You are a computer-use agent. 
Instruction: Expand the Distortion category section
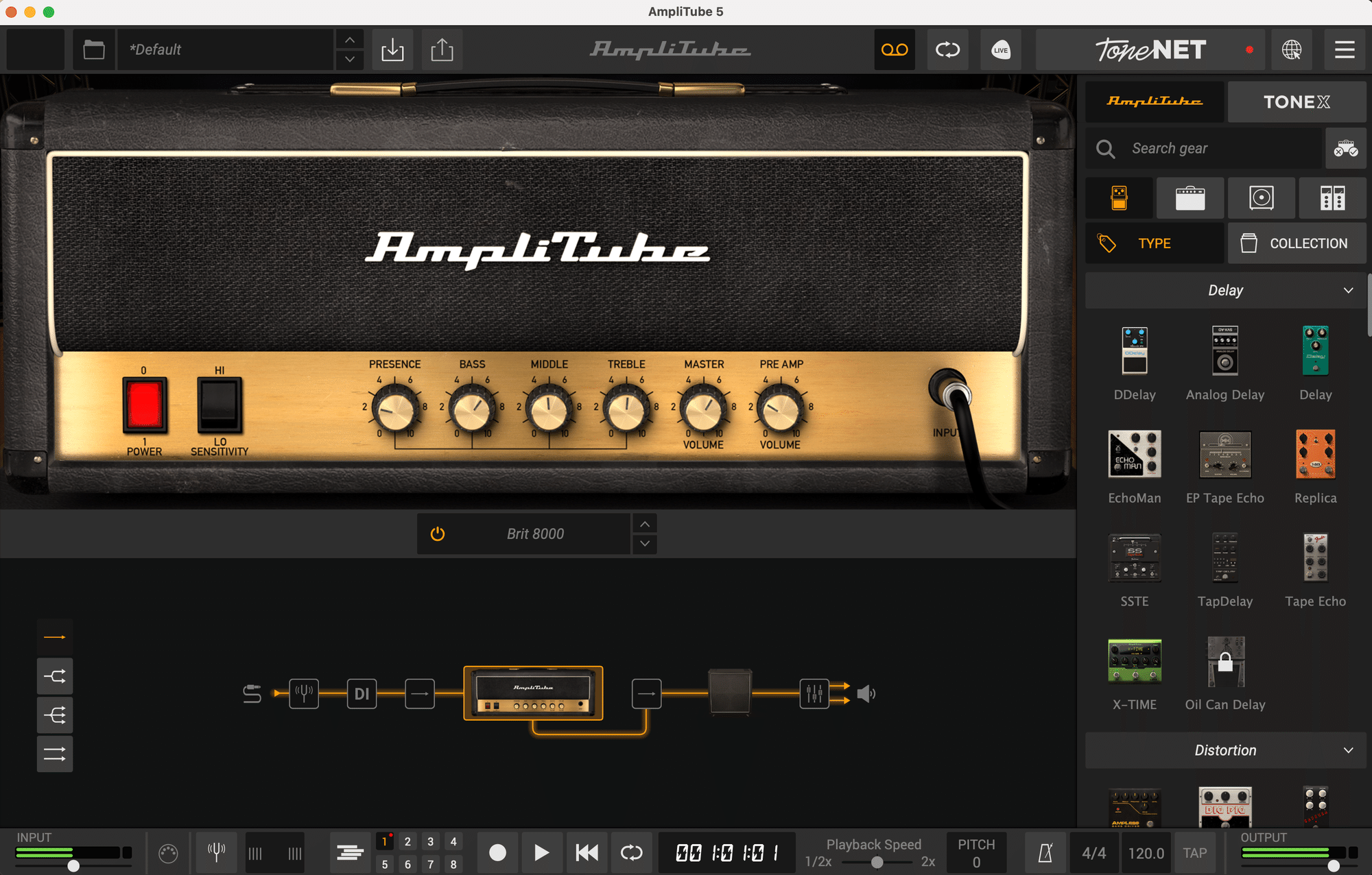[1349, 750]
